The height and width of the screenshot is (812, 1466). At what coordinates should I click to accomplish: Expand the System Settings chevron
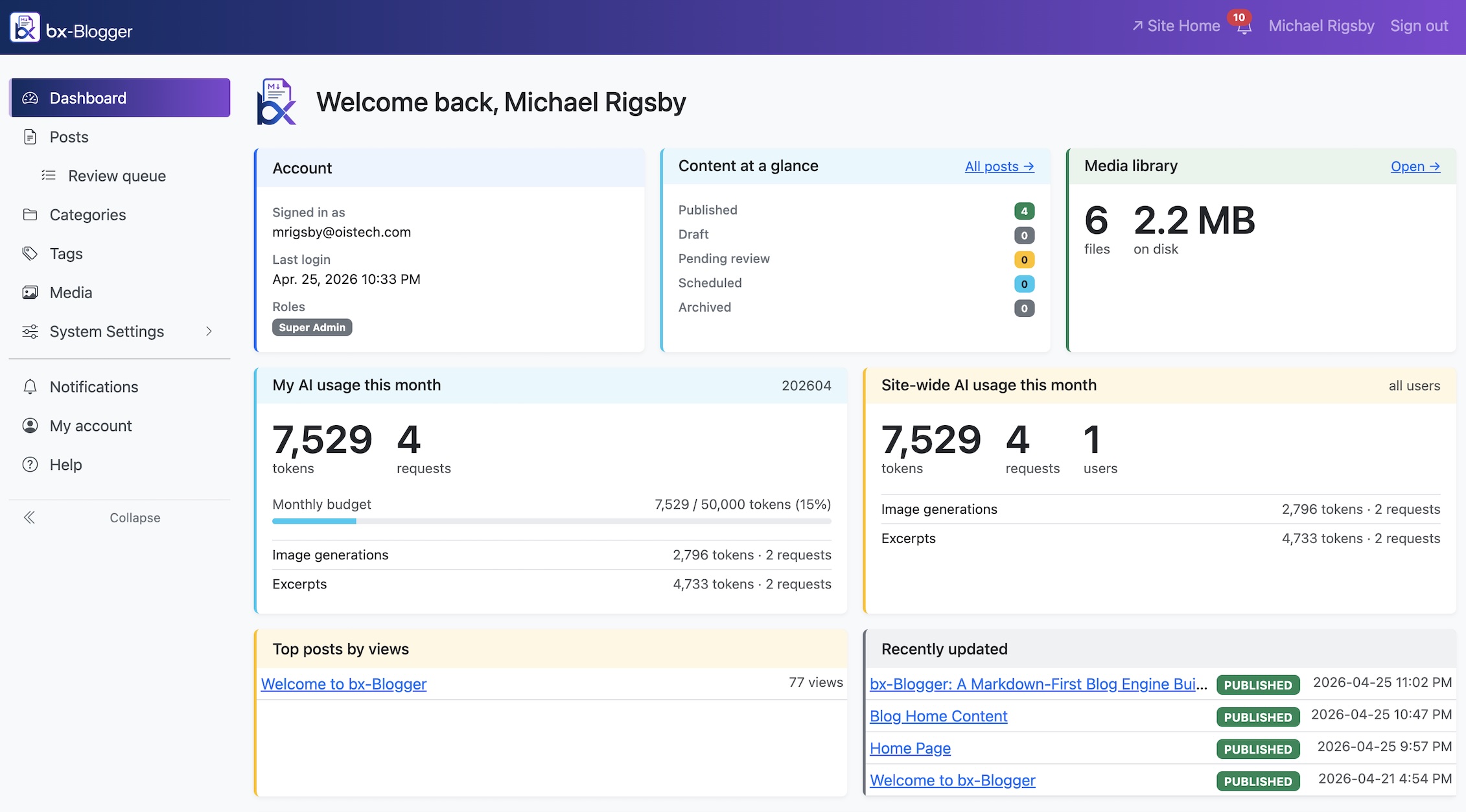[209, 331]
